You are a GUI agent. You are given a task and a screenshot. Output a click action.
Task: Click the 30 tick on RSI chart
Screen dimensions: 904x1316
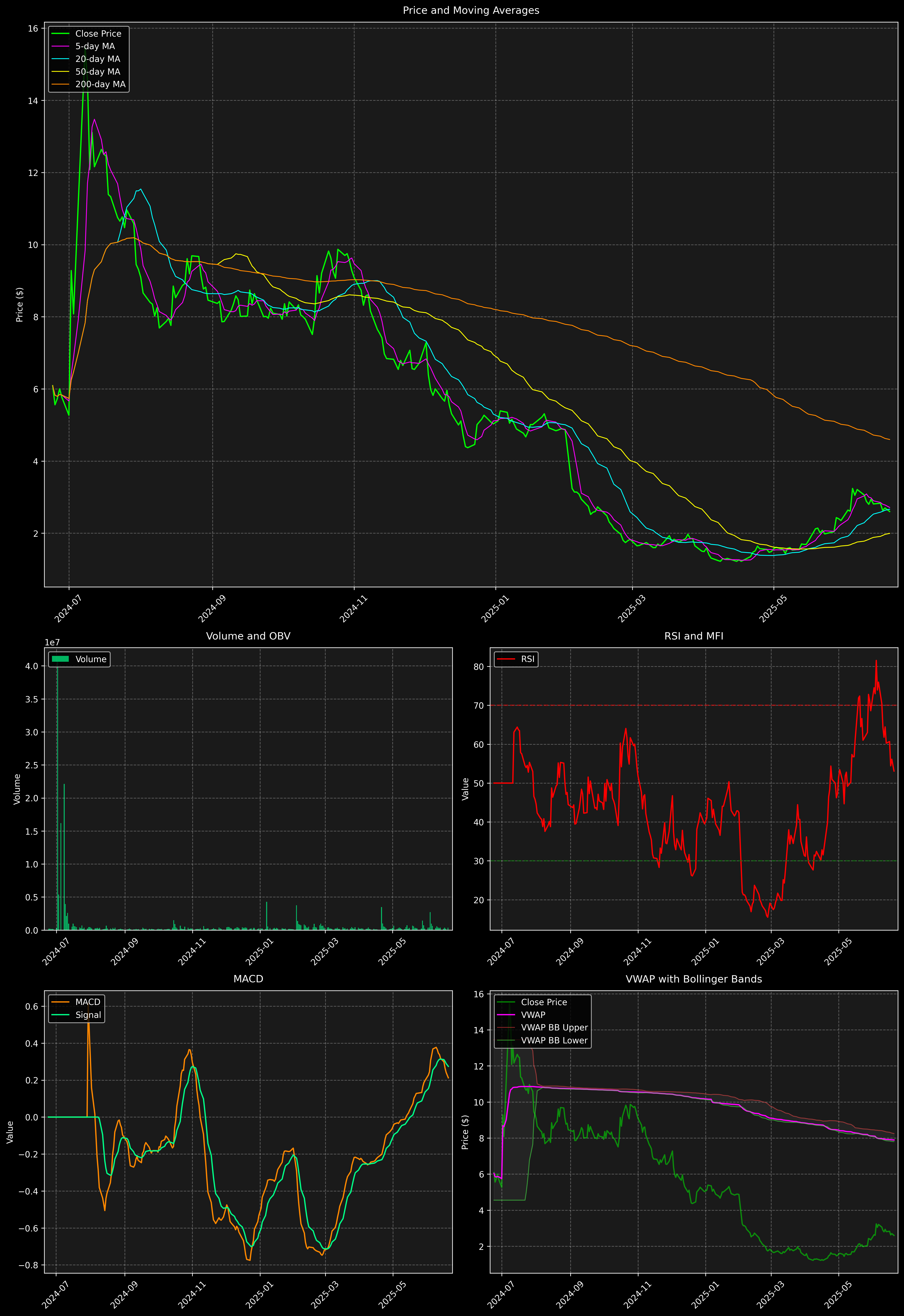(479, 861)
